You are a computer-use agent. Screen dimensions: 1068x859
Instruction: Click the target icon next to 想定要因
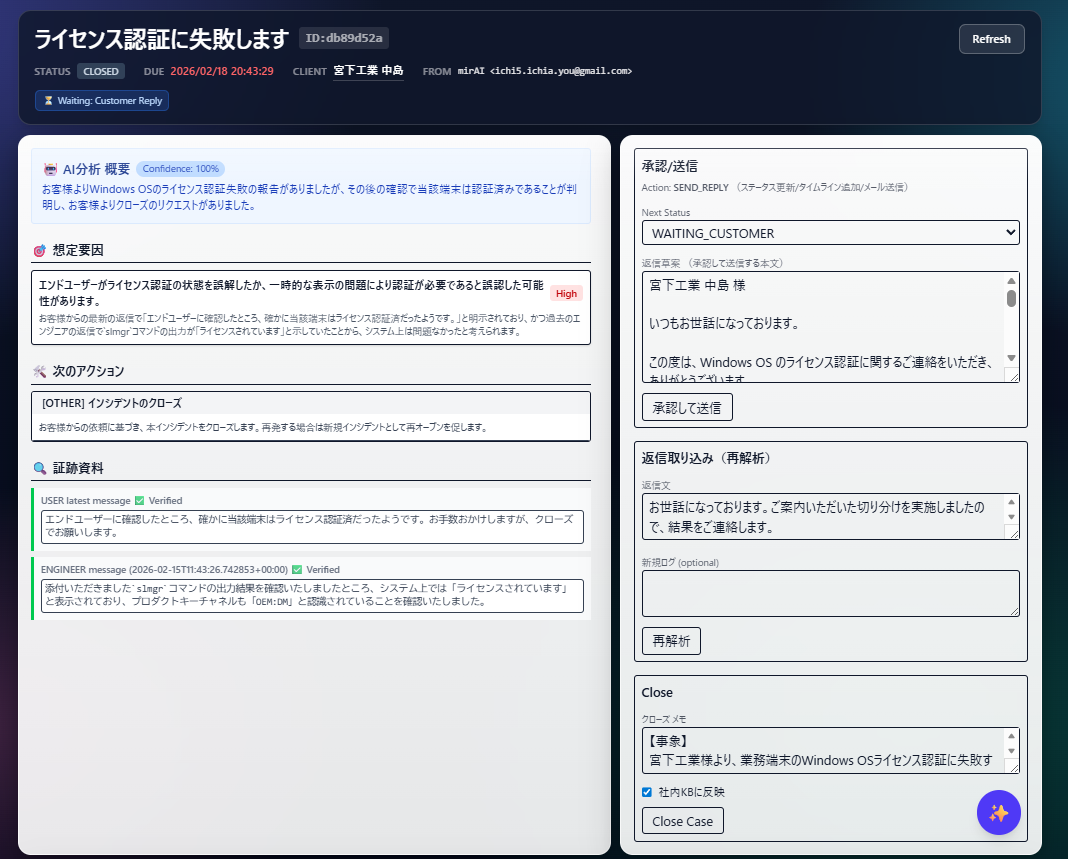point(40,249)
